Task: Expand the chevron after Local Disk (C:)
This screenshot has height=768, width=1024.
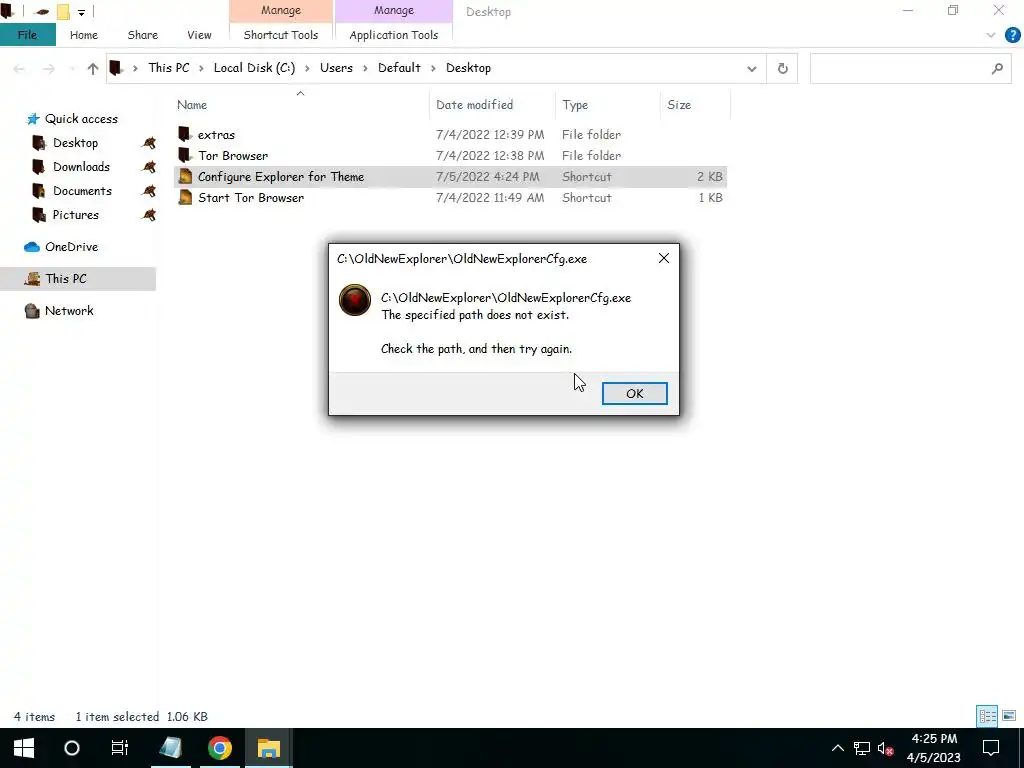Action: tap(307, 68)
